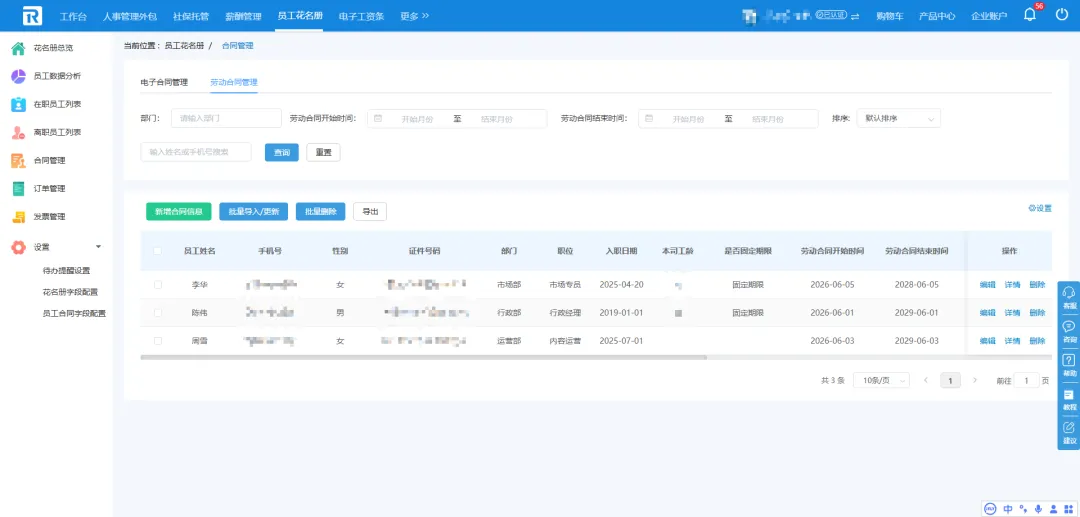Go to next page arrow
Screen dimensions: 1080x517
pyautogui.click(x=975, y=380)
